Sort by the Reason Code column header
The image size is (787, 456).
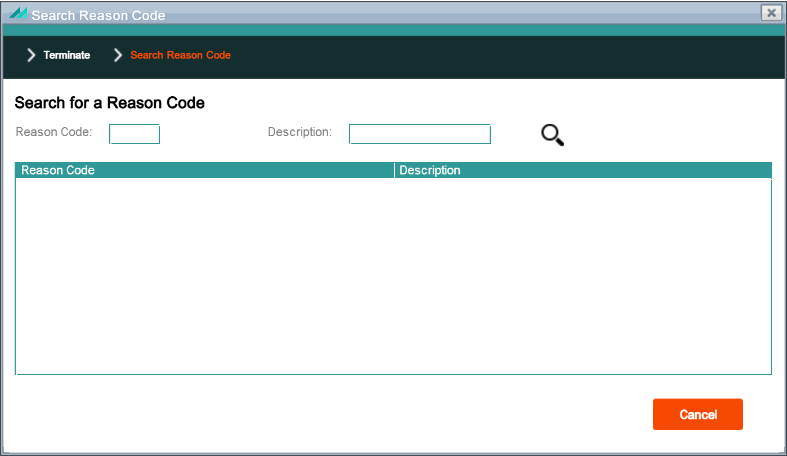[205, 170]
